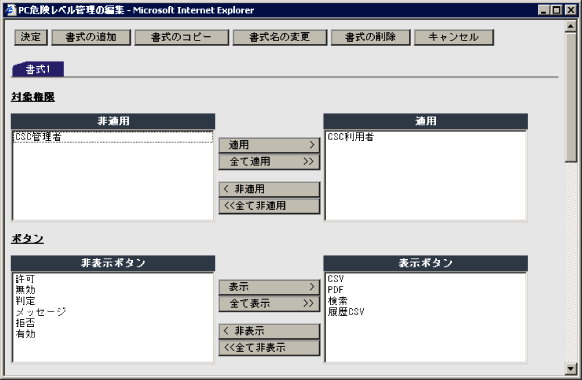Click the 書式名の変更 button
The height and width of the screenshot is (380, 582).
[279, 37]
